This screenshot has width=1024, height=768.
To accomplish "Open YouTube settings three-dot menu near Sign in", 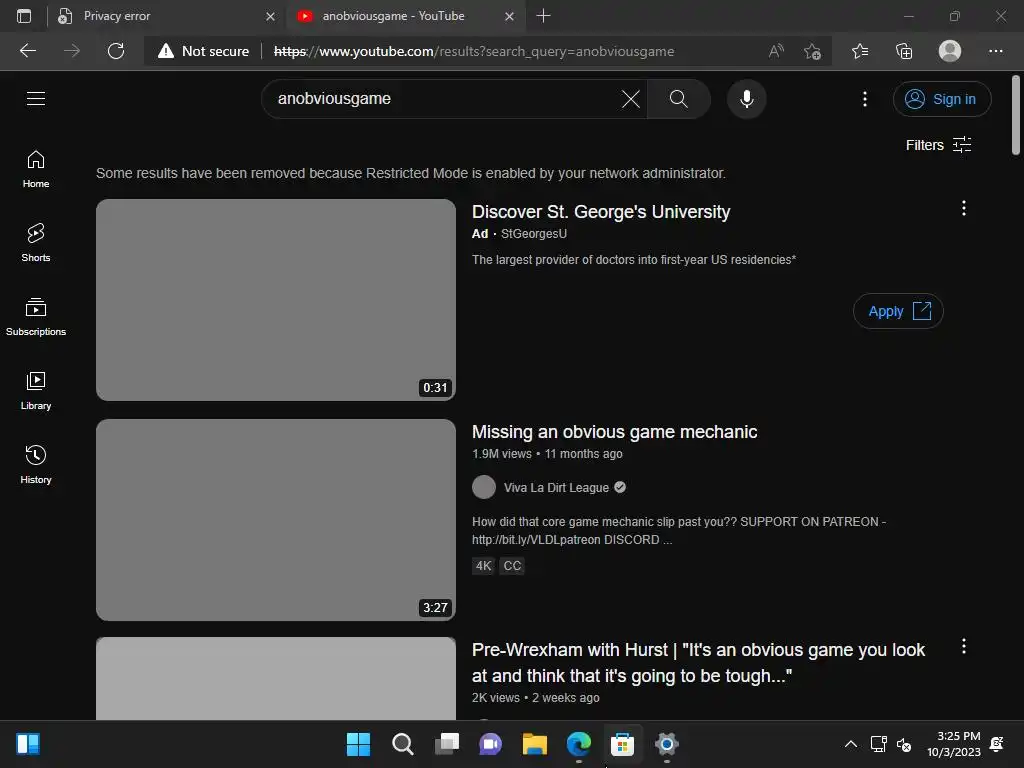I will click(x=865, y=99).
